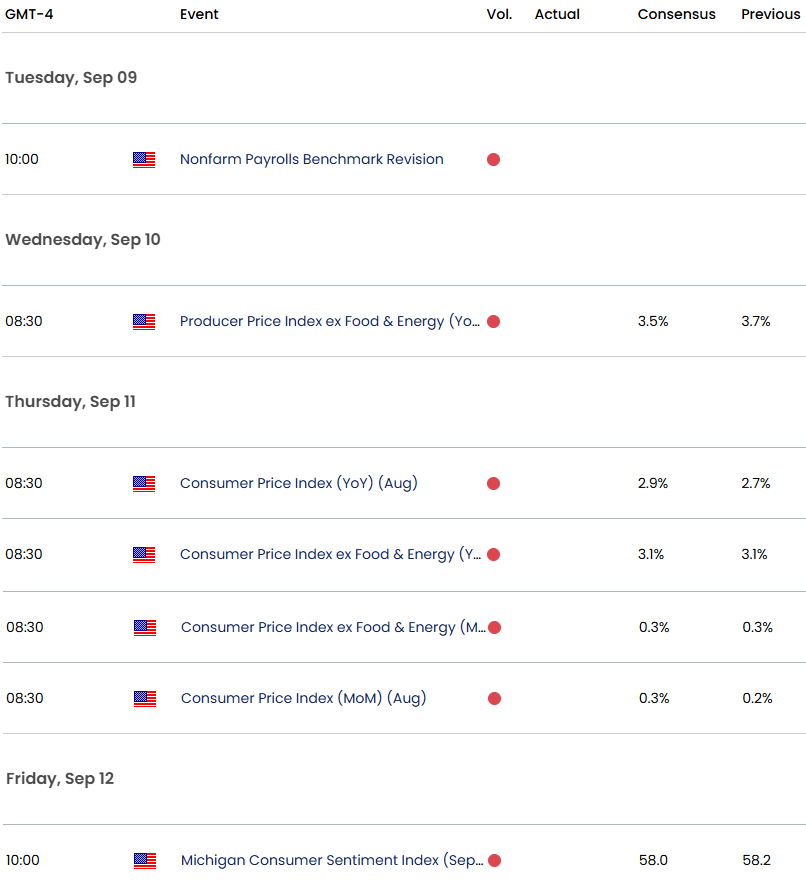The width and height of the screenshot is (806, 880).
Task: Click US flag beside Nonfarm Payrolls row
Action: [144, 160]
